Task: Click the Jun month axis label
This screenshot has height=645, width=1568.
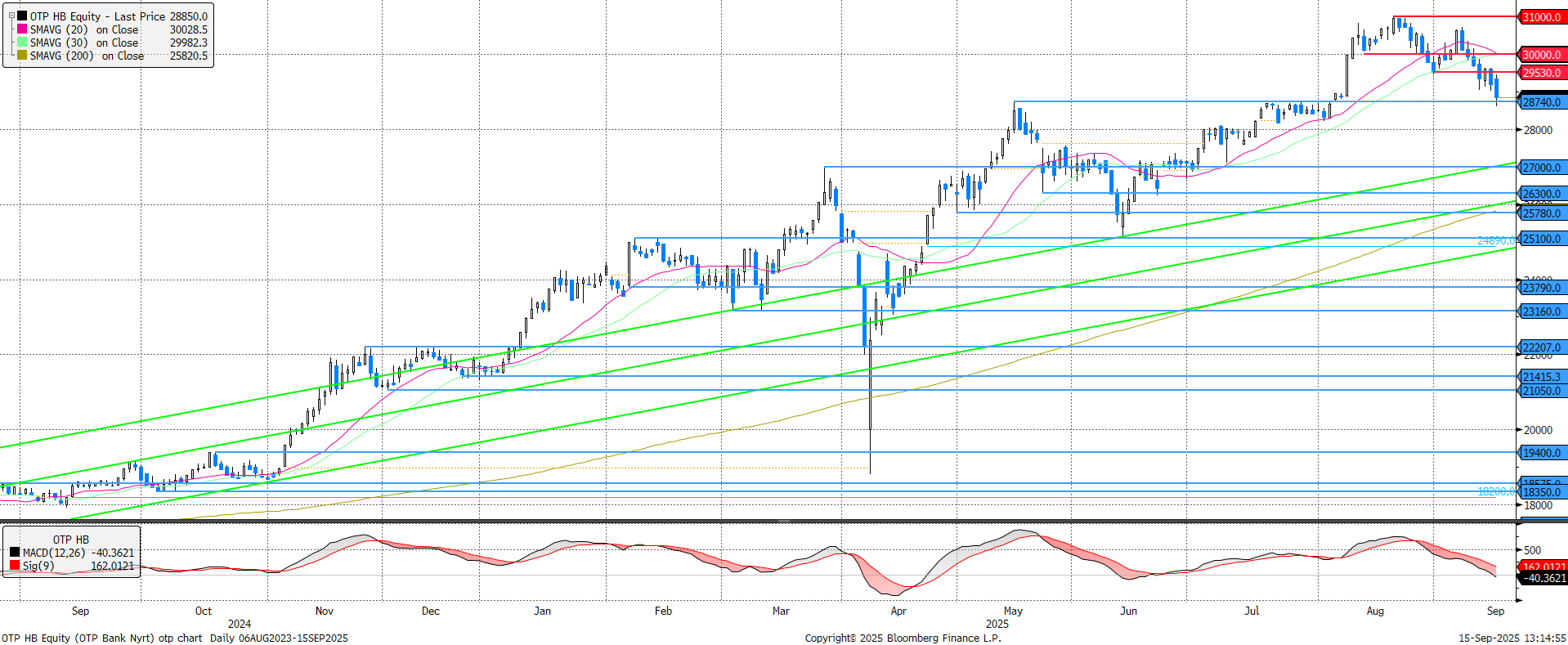Action: (1129, 611)
